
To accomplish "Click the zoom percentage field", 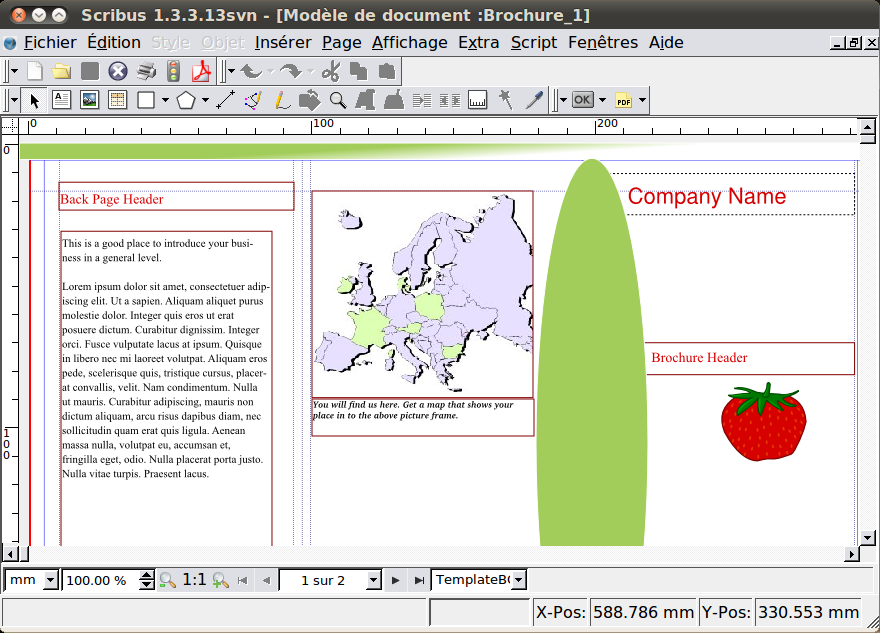I will tap(100, 580).
